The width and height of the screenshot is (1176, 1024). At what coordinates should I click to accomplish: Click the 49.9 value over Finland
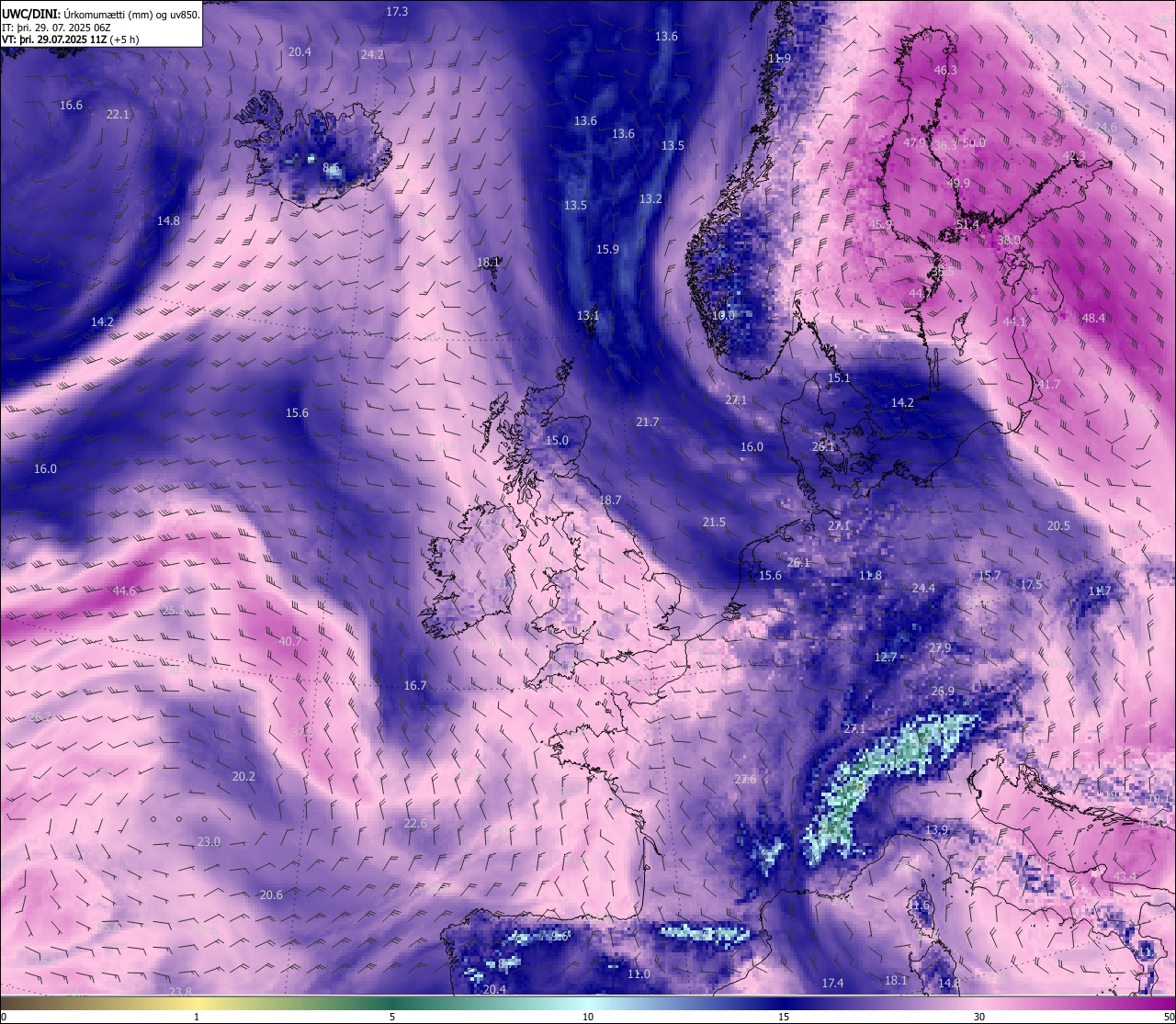[x=958, y=183]
